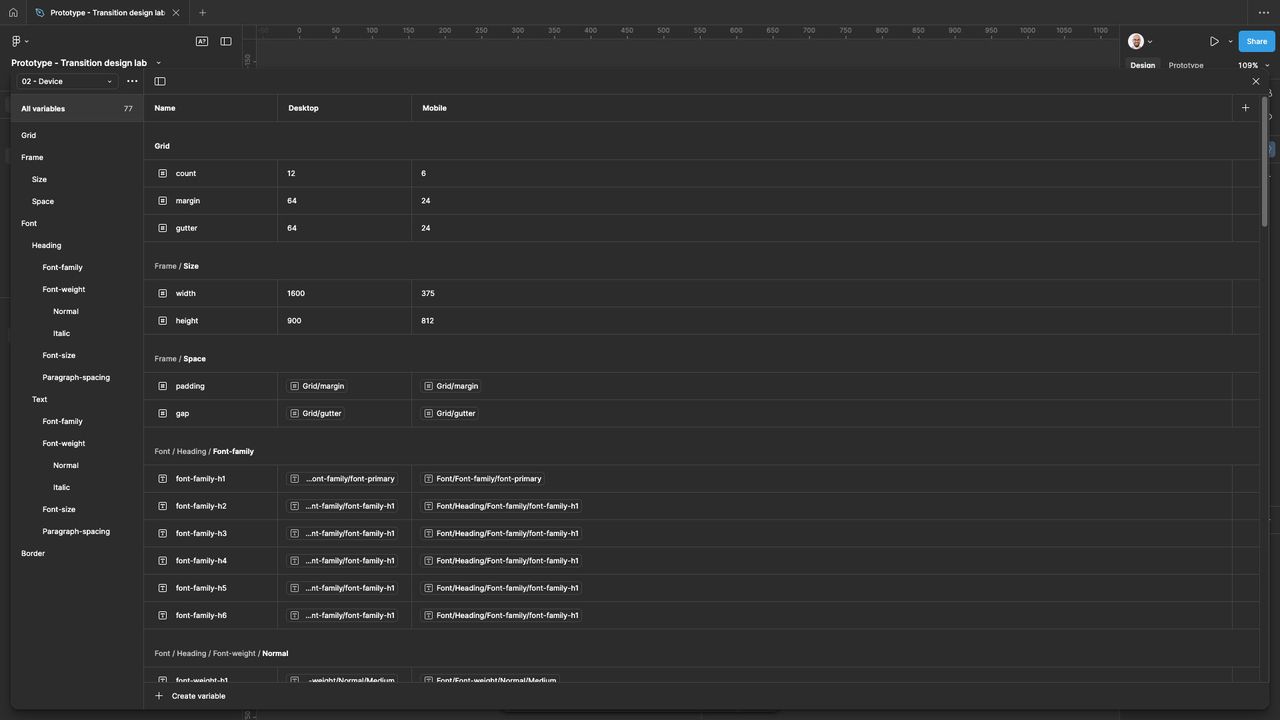Open the 02 - Device collection dropdown
The height and width of the screenshot is (720, 1280).
coord(67,81)
